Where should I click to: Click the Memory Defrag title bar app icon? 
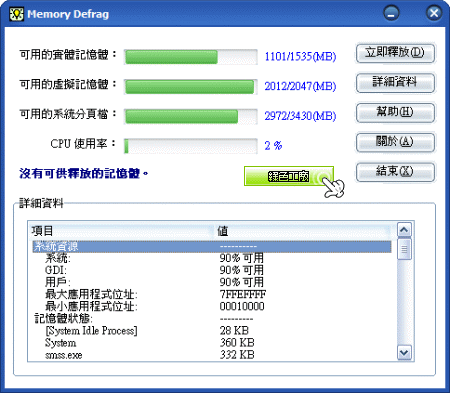tap(16, 14)
